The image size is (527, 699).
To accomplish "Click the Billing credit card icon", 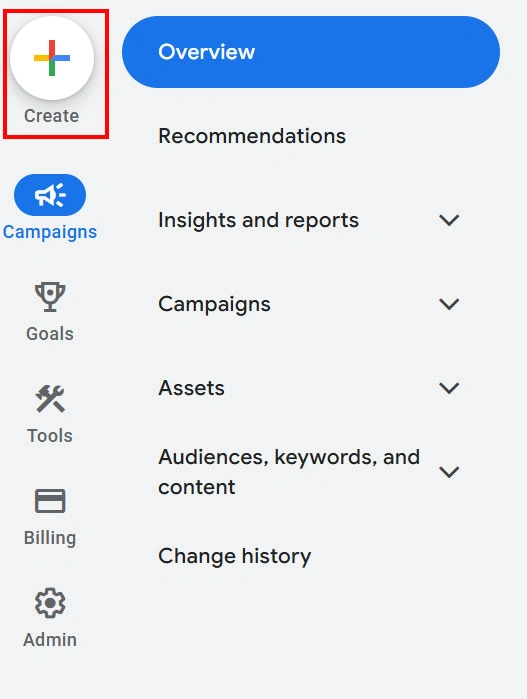I will (x=50, y=501).
